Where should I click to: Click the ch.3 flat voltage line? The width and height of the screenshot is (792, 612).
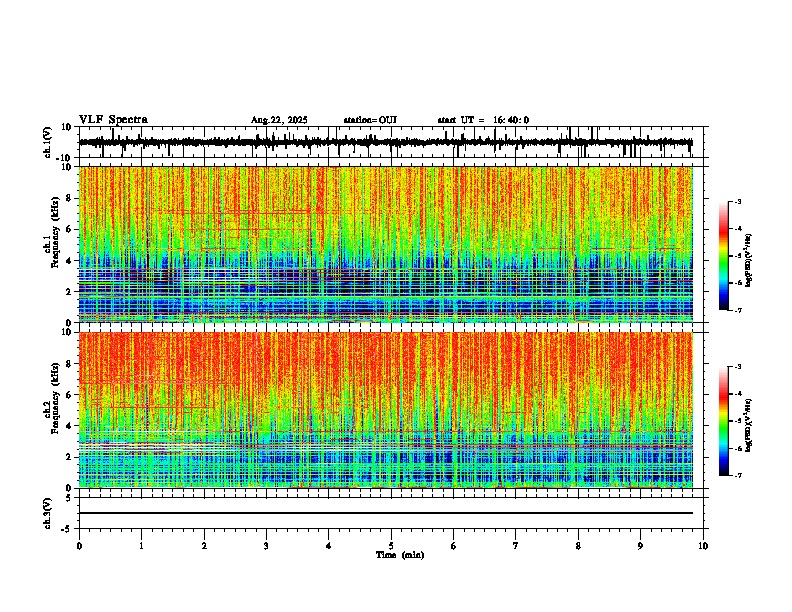click(385, 513)
